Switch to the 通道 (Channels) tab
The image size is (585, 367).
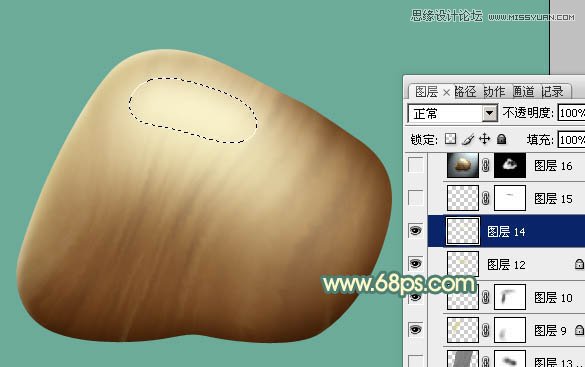pyautogui.click(x=523, y=92)
